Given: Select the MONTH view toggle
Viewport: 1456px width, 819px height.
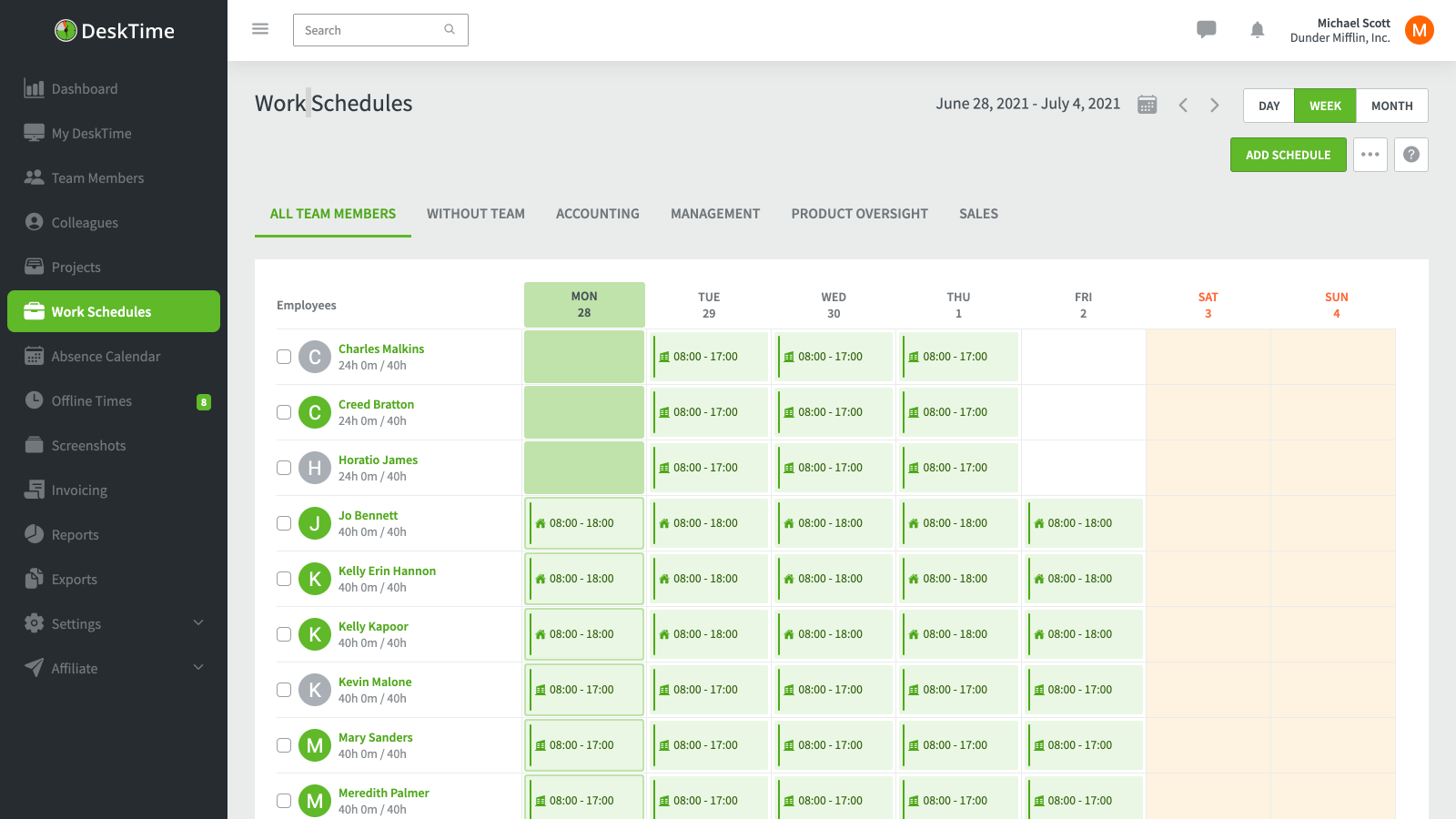Looking at the screenshot, I should tap(1391, 106).
